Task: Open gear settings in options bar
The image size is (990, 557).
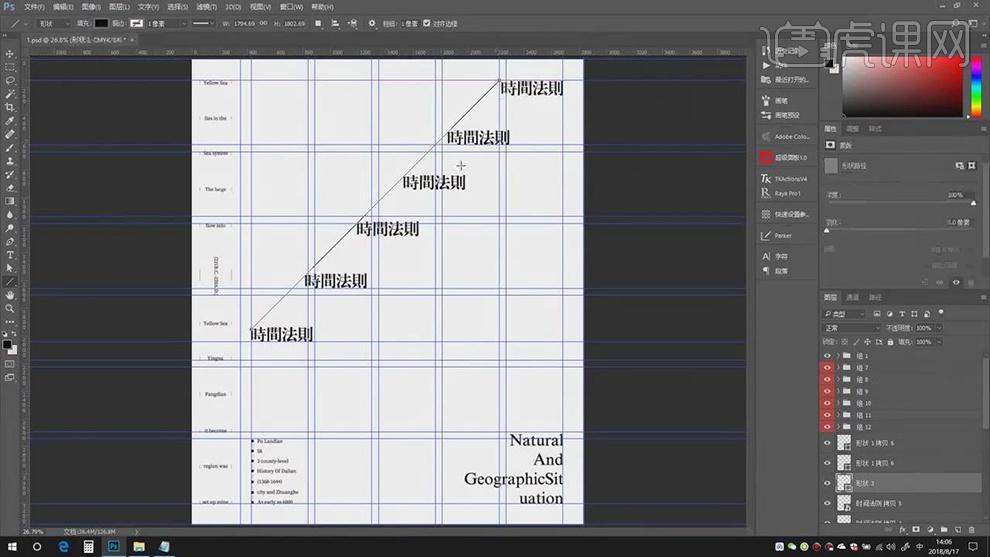Action: 372,23
